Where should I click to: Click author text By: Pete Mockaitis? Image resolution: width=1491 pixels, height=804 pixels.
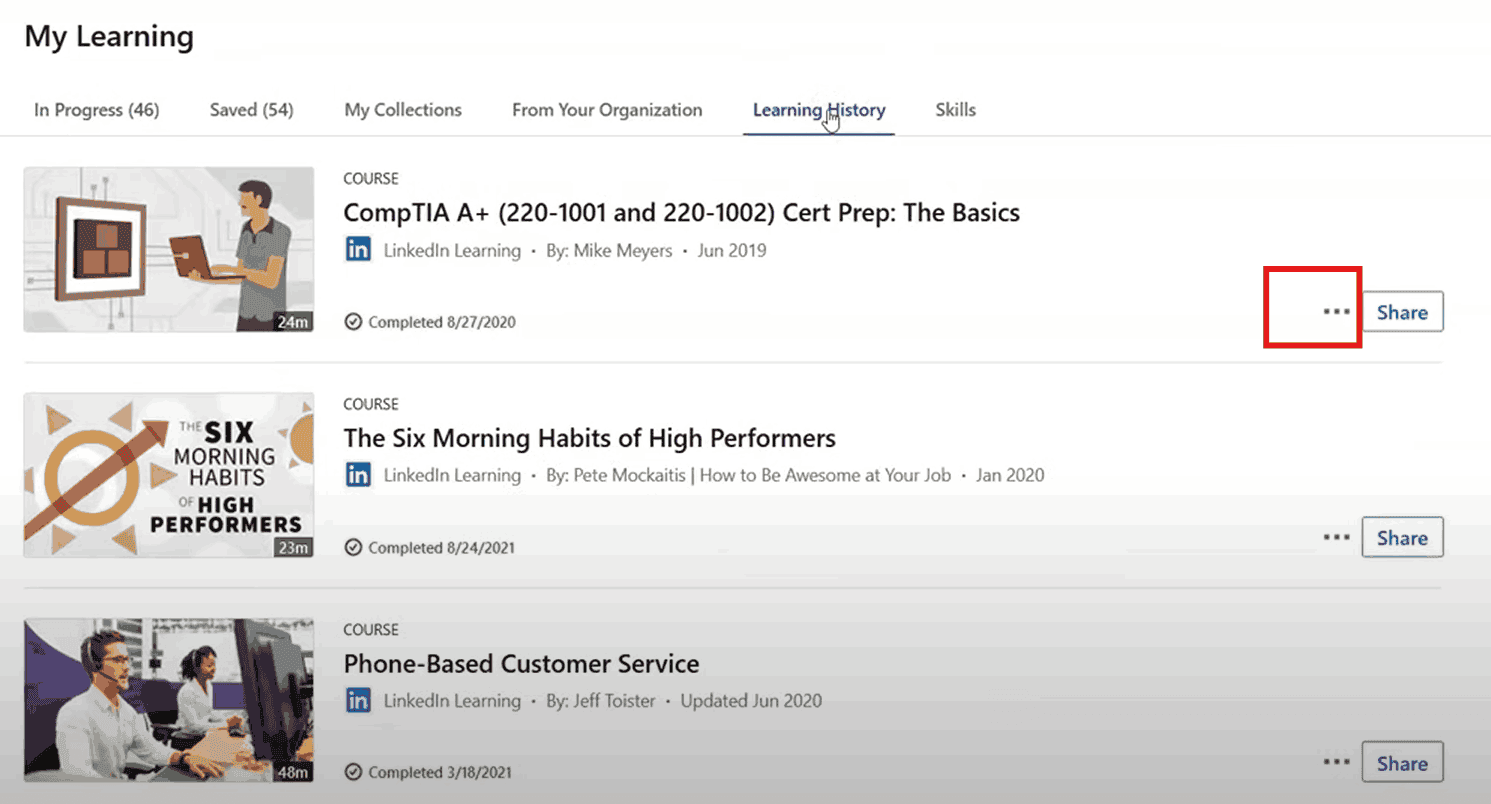click(748, 475)
